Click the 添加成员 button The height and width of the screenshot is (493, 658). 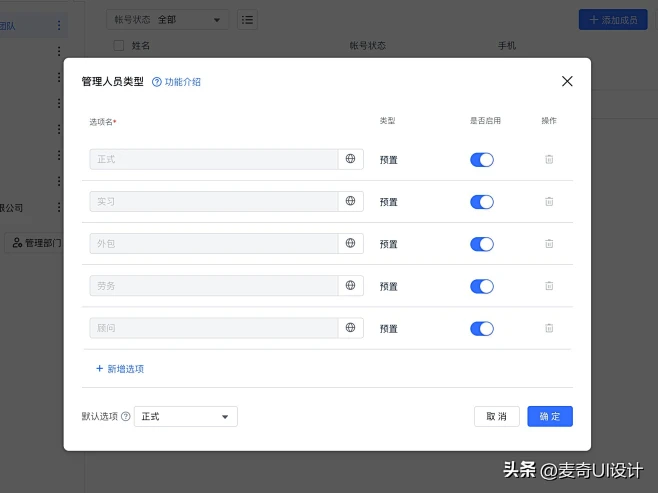tap(613, 20)
